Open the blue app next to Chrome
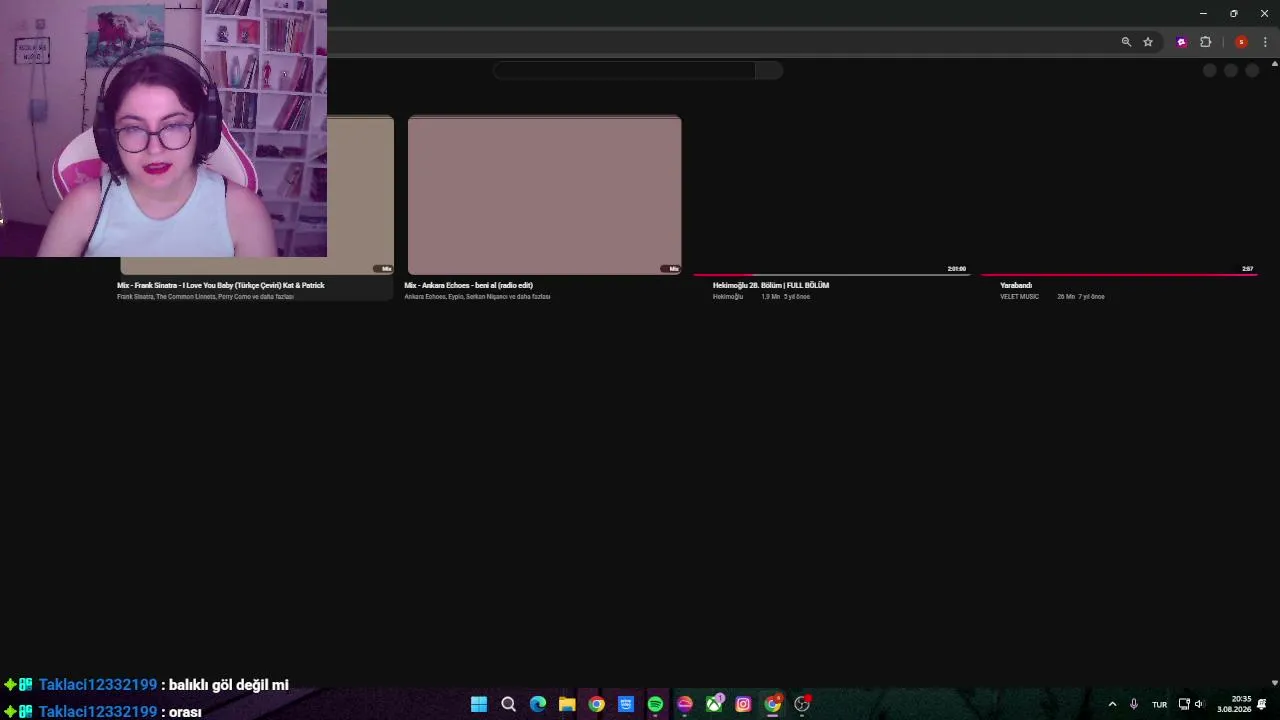The image size is (1280, 720). pos(626,704)
